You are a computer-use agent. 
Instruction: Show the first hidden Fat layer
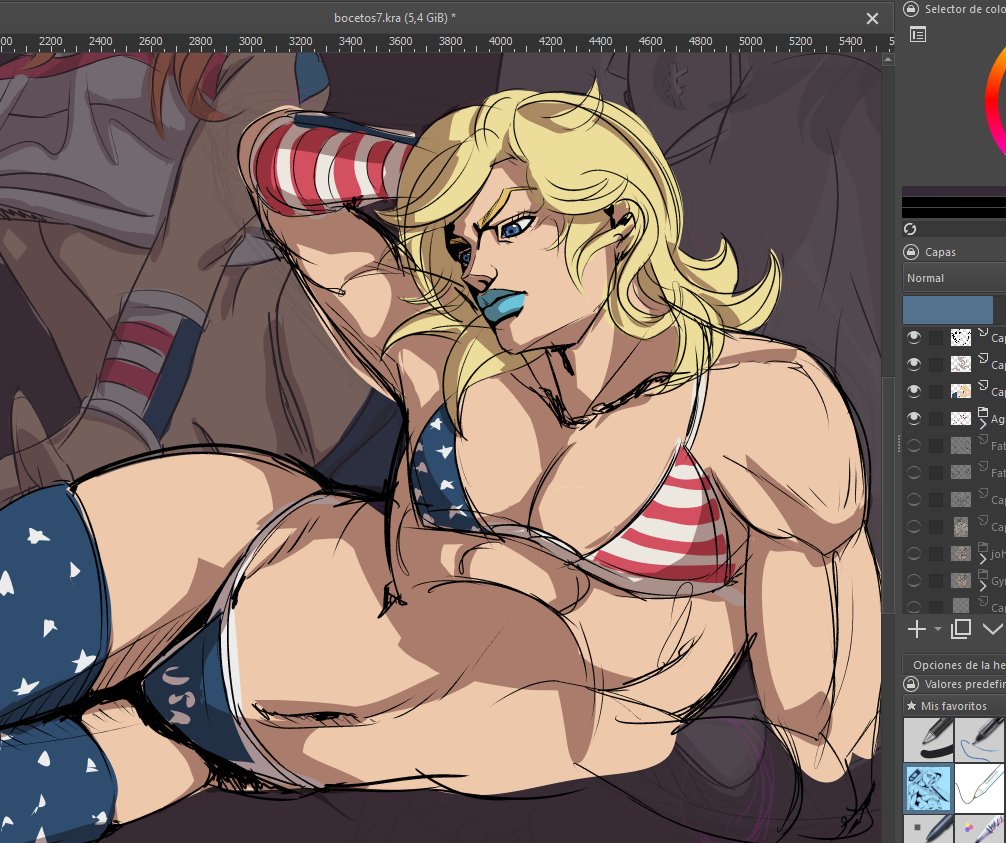914,445
